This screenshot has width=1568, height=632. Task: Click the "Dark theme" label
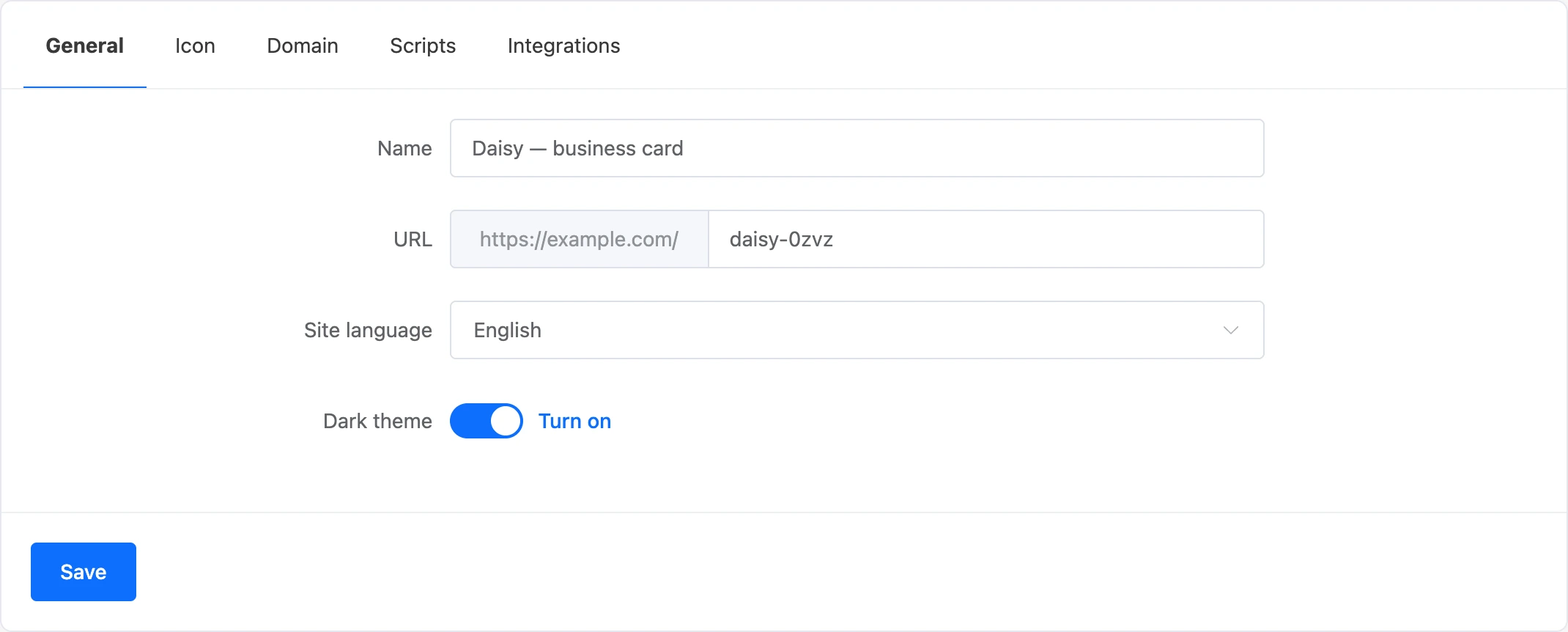click(x=377, y=421)
